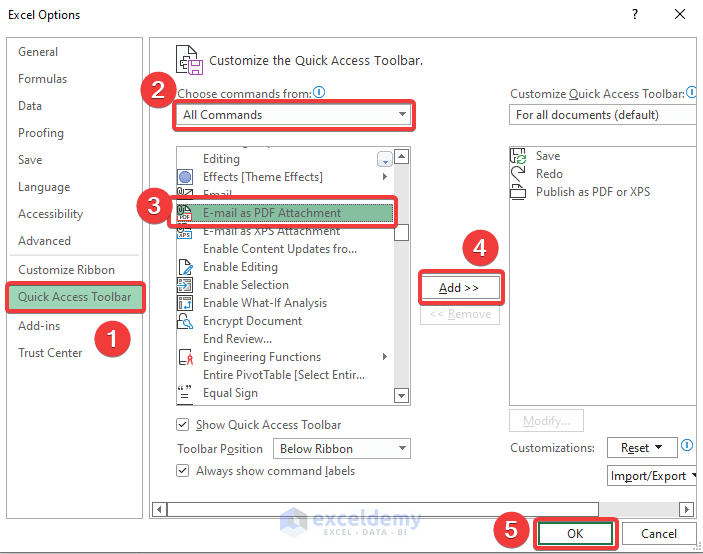
Task: Click the << Remove button
Action: (460, 314)
